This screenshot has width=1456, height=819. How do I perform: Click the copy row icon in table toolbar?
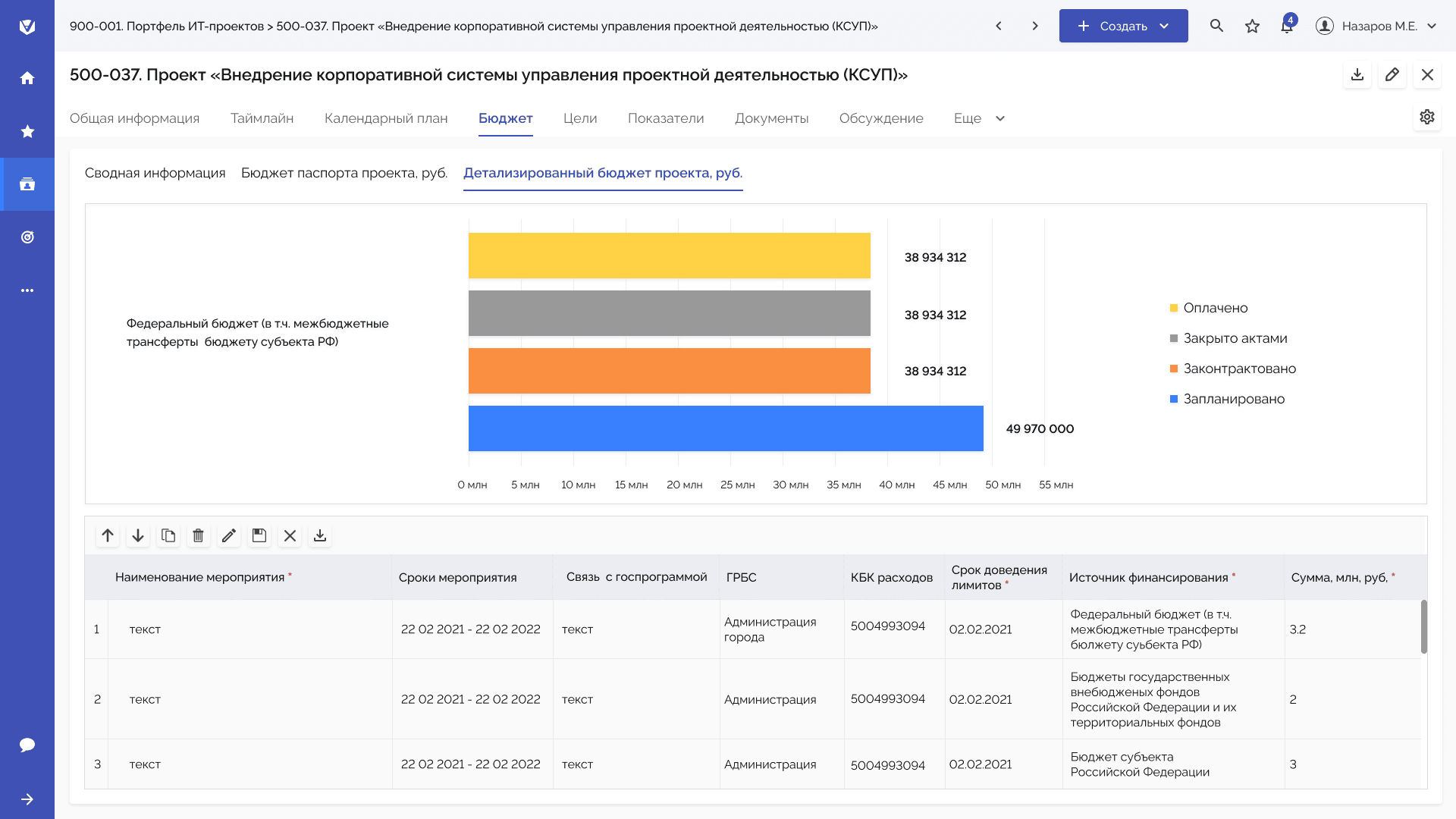pyautogui.click(x=168, y=535)
